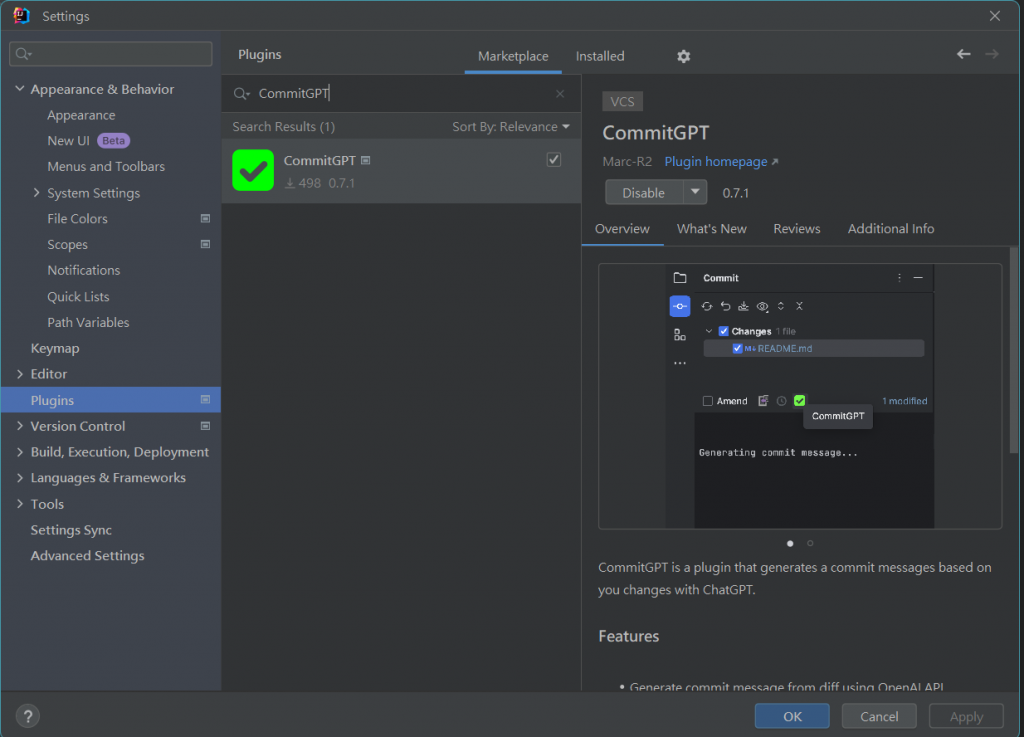Select the CommitGPT search result row

click(x=401, y=170)
